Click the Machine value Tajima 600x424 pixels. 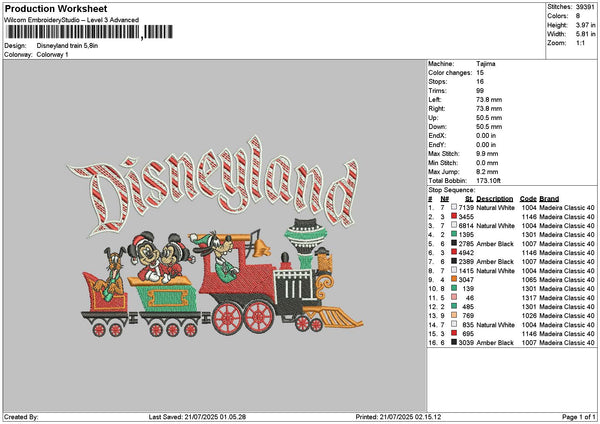coord(486,64)
